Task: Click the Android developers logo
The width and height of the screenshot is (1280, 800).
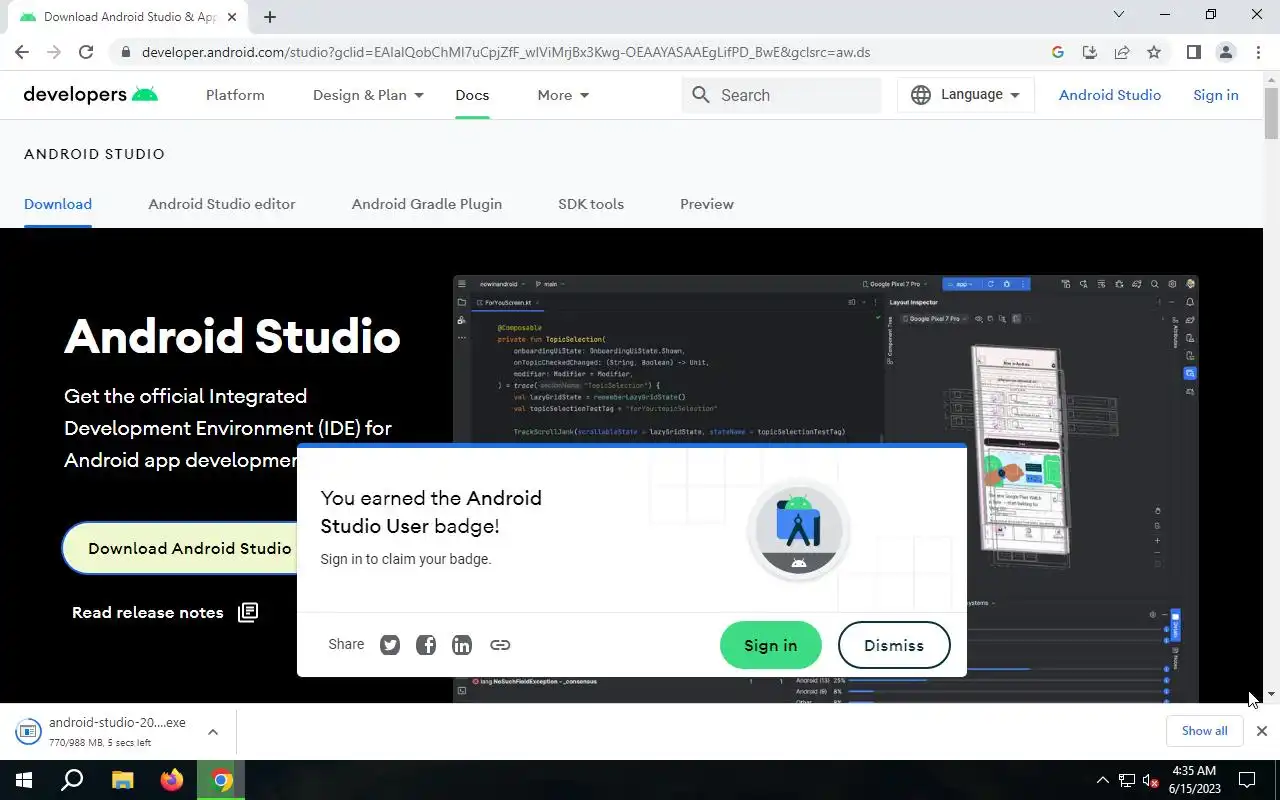Action: point(91,95)
